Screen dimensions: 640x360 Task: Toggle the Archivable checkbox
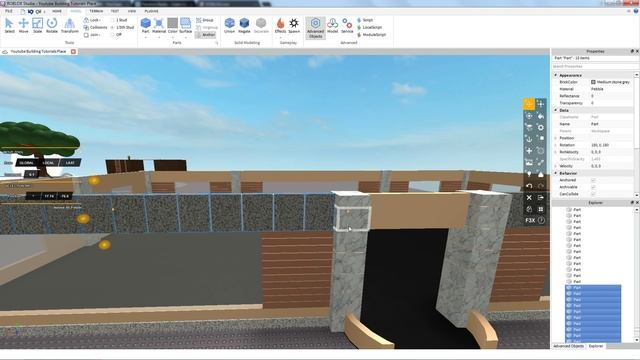[593, 187]
